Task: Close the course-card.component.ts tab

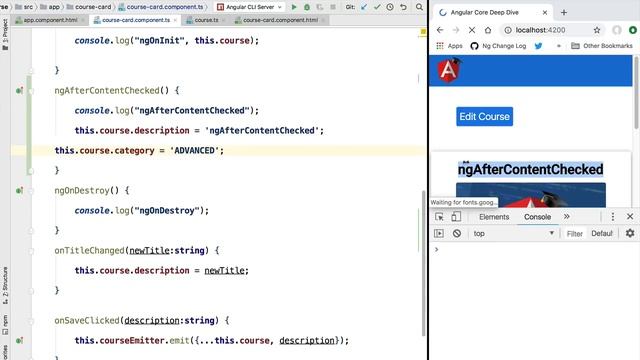Action: click(x=175, y=20)
